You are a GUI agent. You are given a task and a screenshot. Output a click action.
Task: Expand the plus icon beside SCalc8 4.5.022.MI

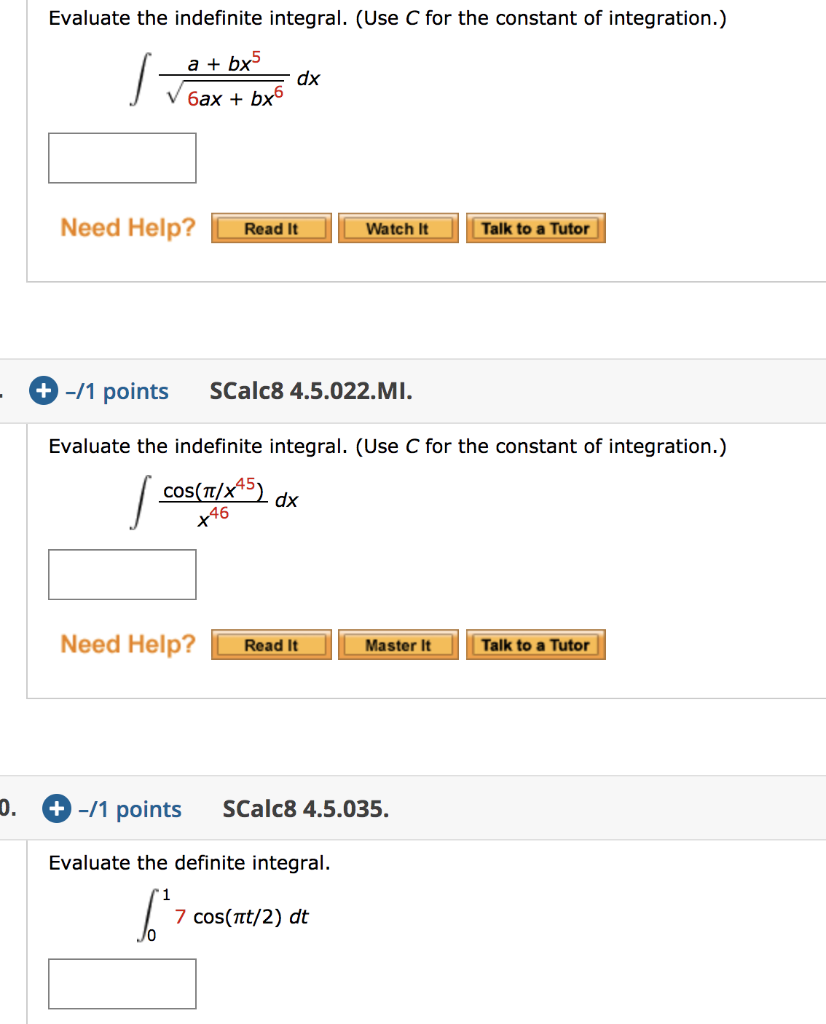pos(42,391)
